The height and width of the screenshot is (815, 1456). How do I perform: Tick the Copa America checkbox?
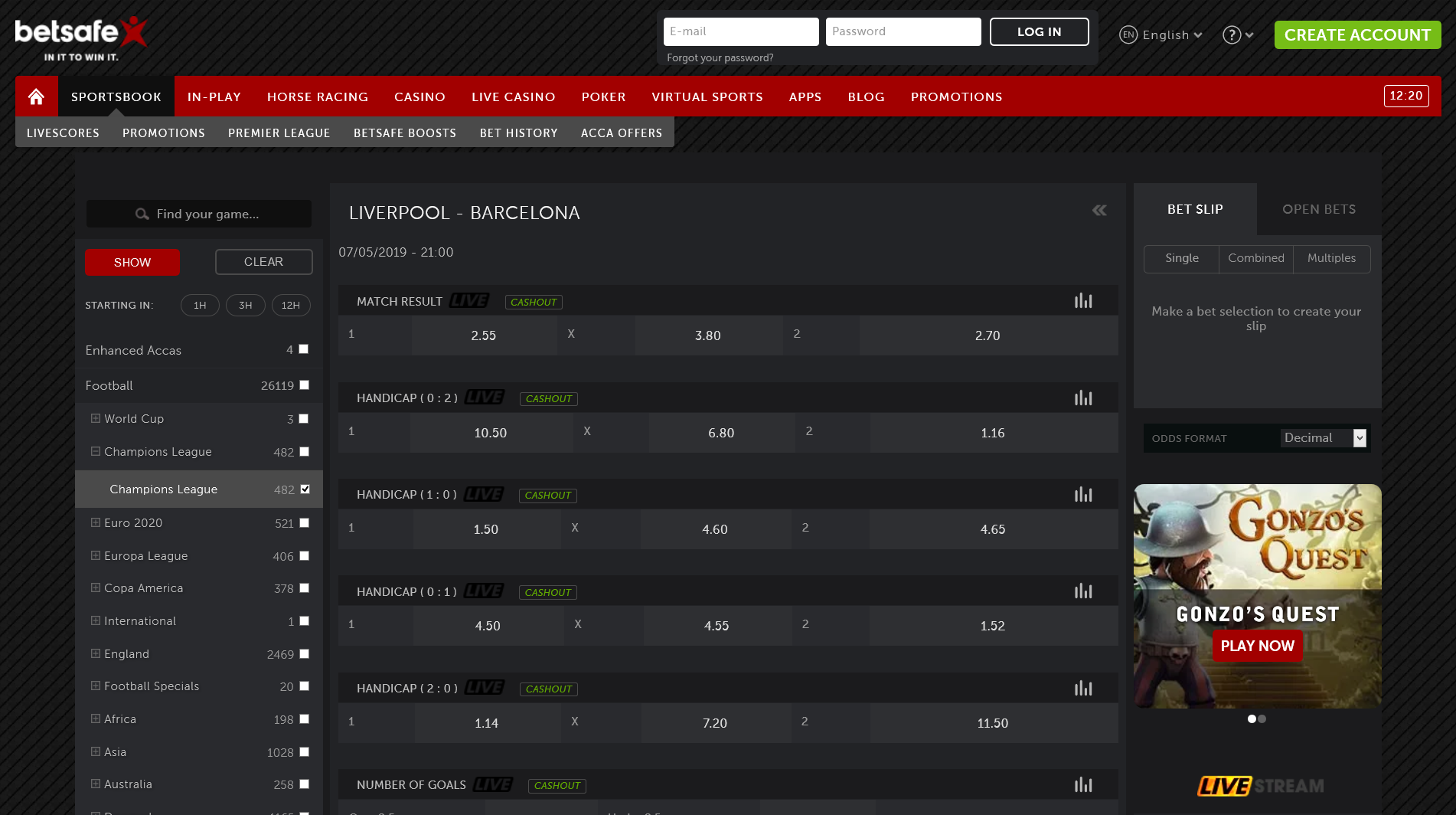point(304,588)
